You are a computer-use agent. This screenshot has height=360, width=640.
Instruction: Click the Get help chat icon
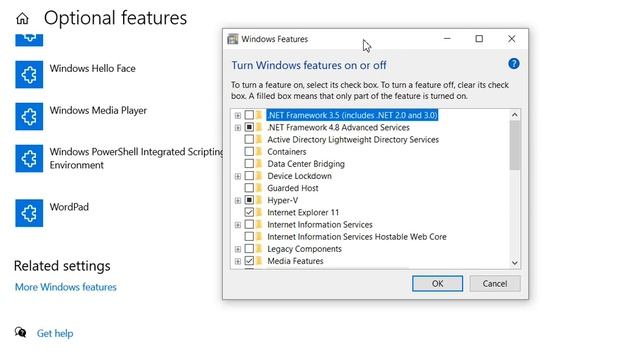[x=20, y=332]
